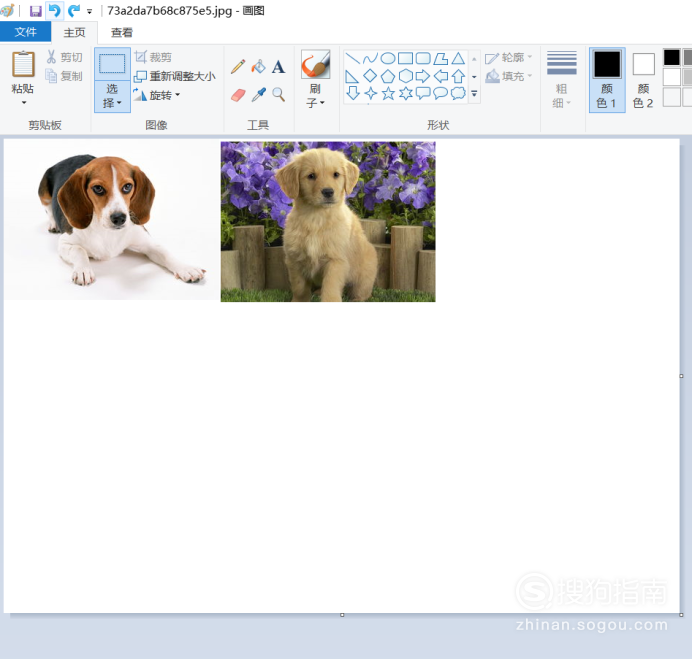Expand the shapes gallery more arrow
Image resolution: width=692 pixels, height=659 pixels.
(x=474, y=94)
